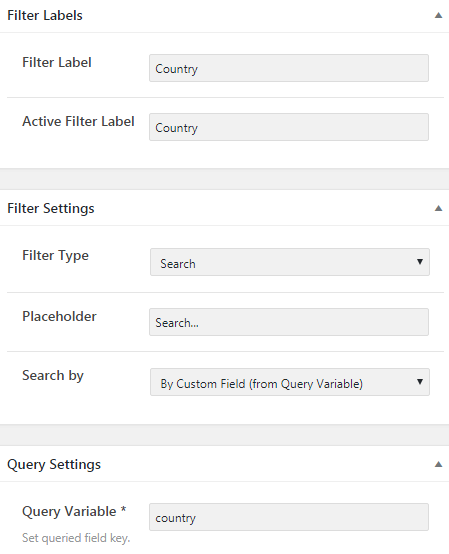Viewport: 449px width, 554px height.
Task: Click the Filter Labels section heading
Action: click(45, 16)
